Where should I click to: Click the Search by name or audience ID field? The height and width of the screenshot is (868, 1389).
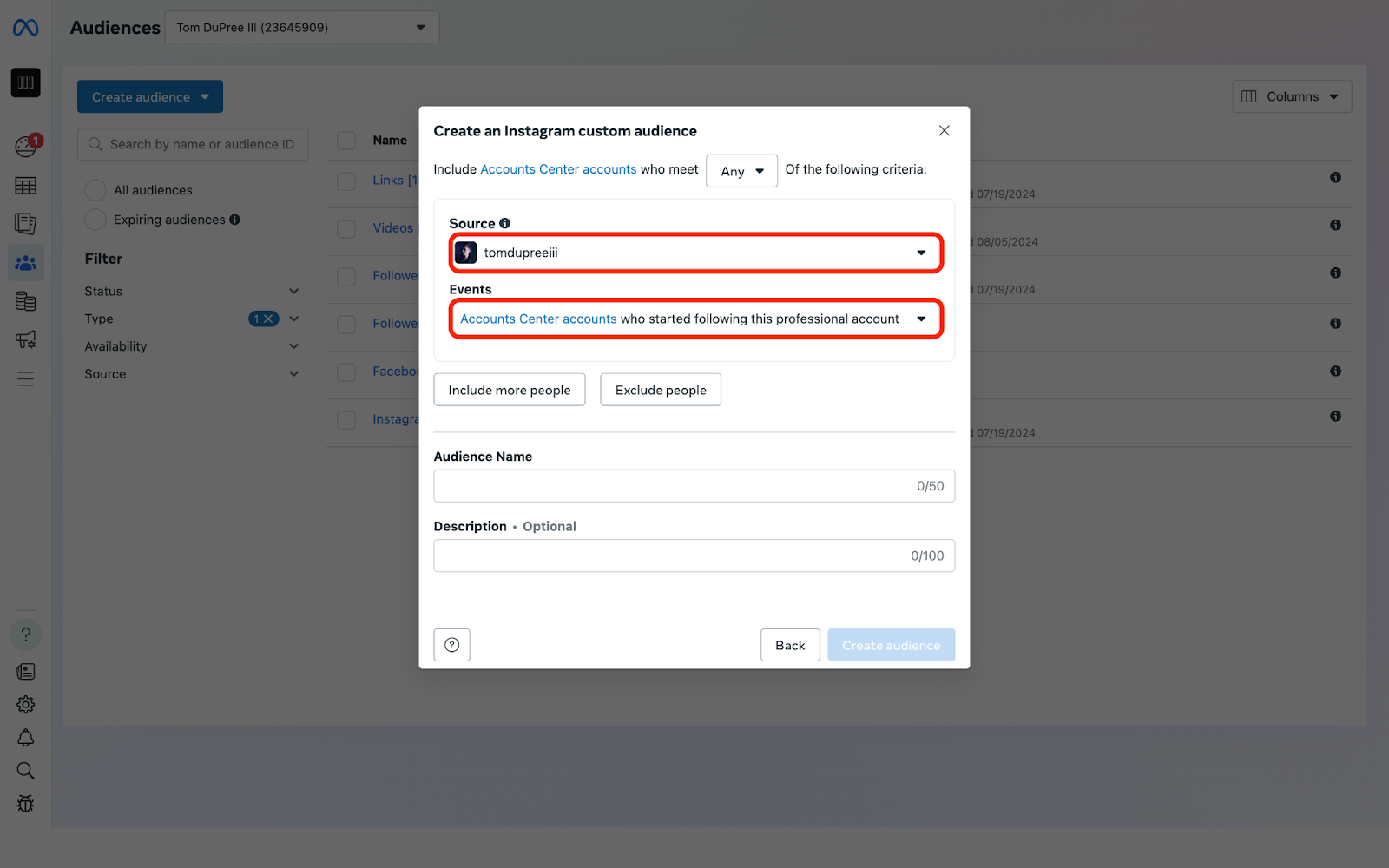[193, 144]
